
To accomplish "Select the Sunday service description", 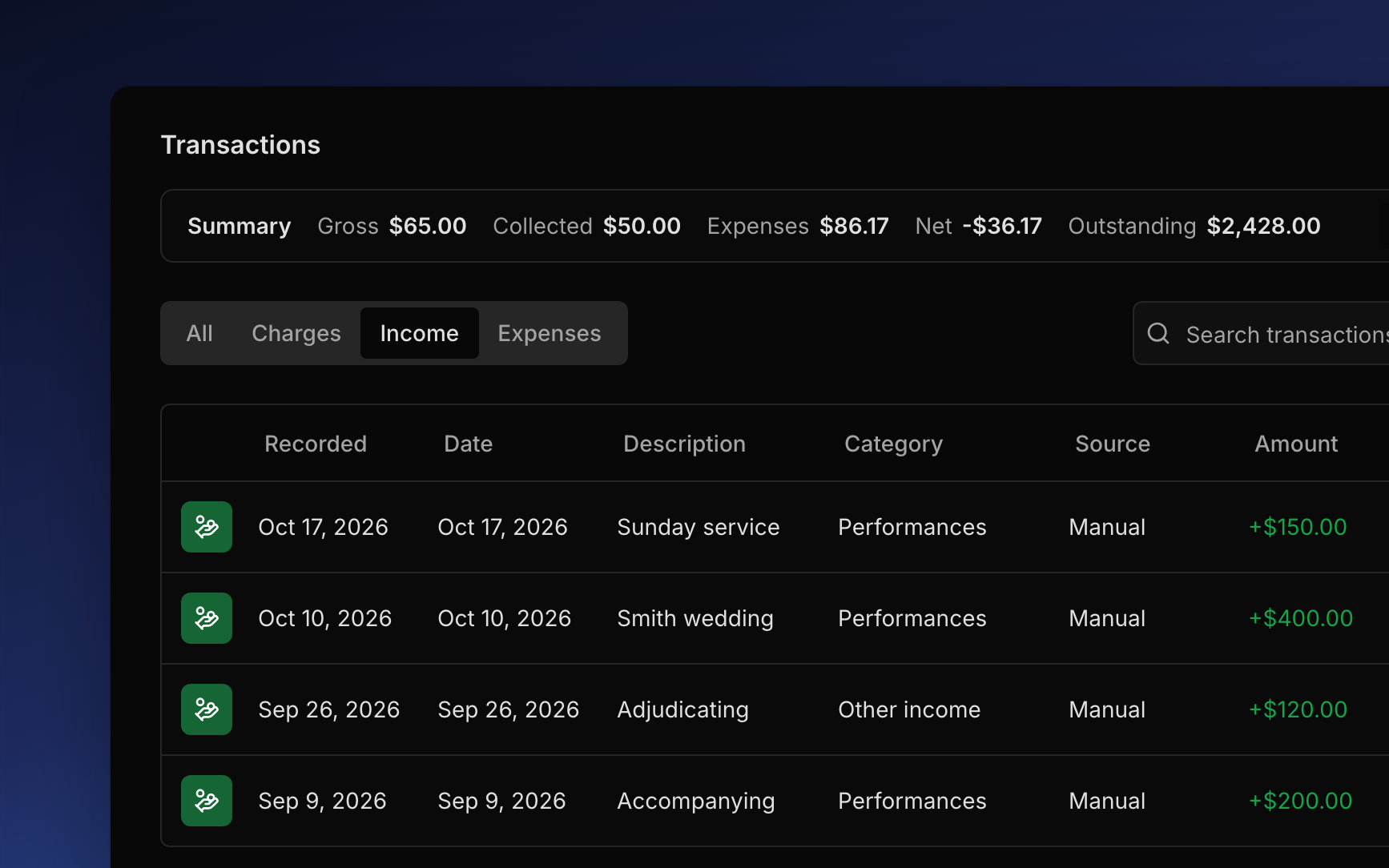I will pos(699,527).
